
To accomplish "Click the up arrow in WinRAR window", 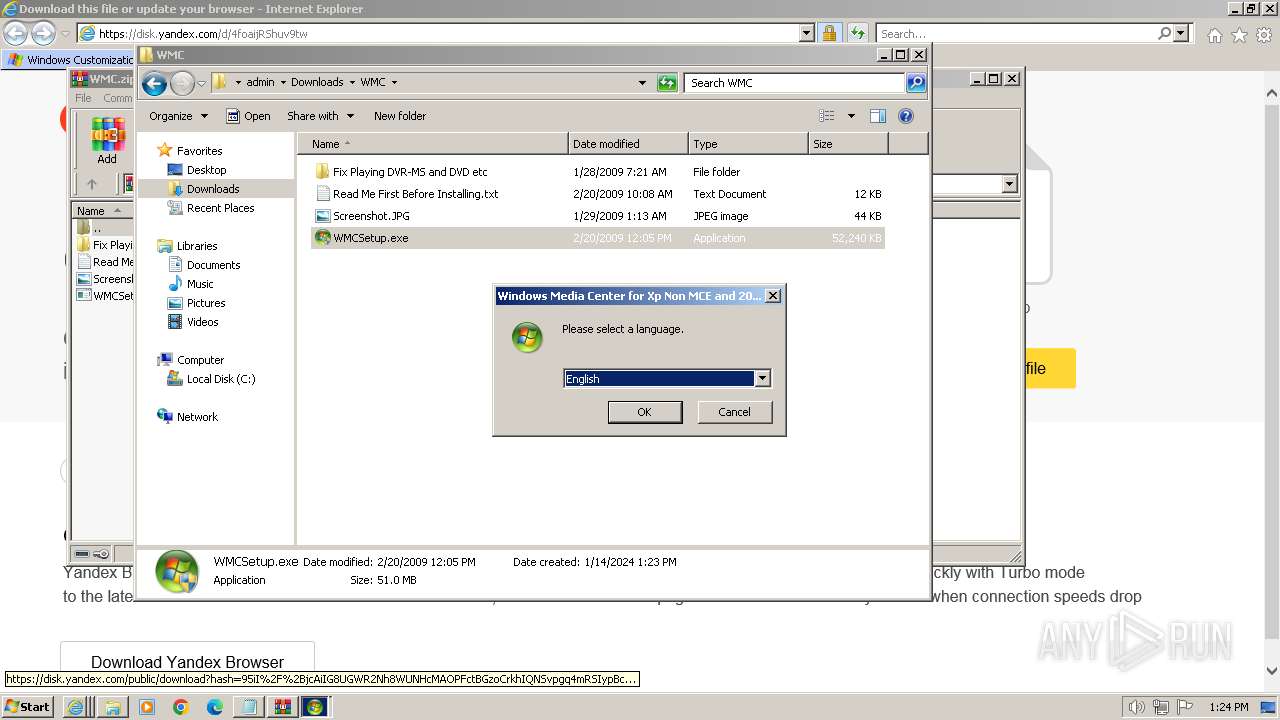I will [92, 184].
